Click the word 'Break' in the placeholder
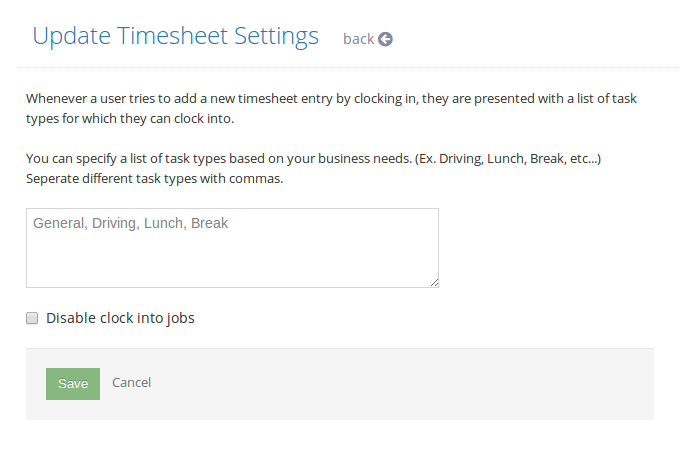The image size is (680, 452). tap(209, 223)
